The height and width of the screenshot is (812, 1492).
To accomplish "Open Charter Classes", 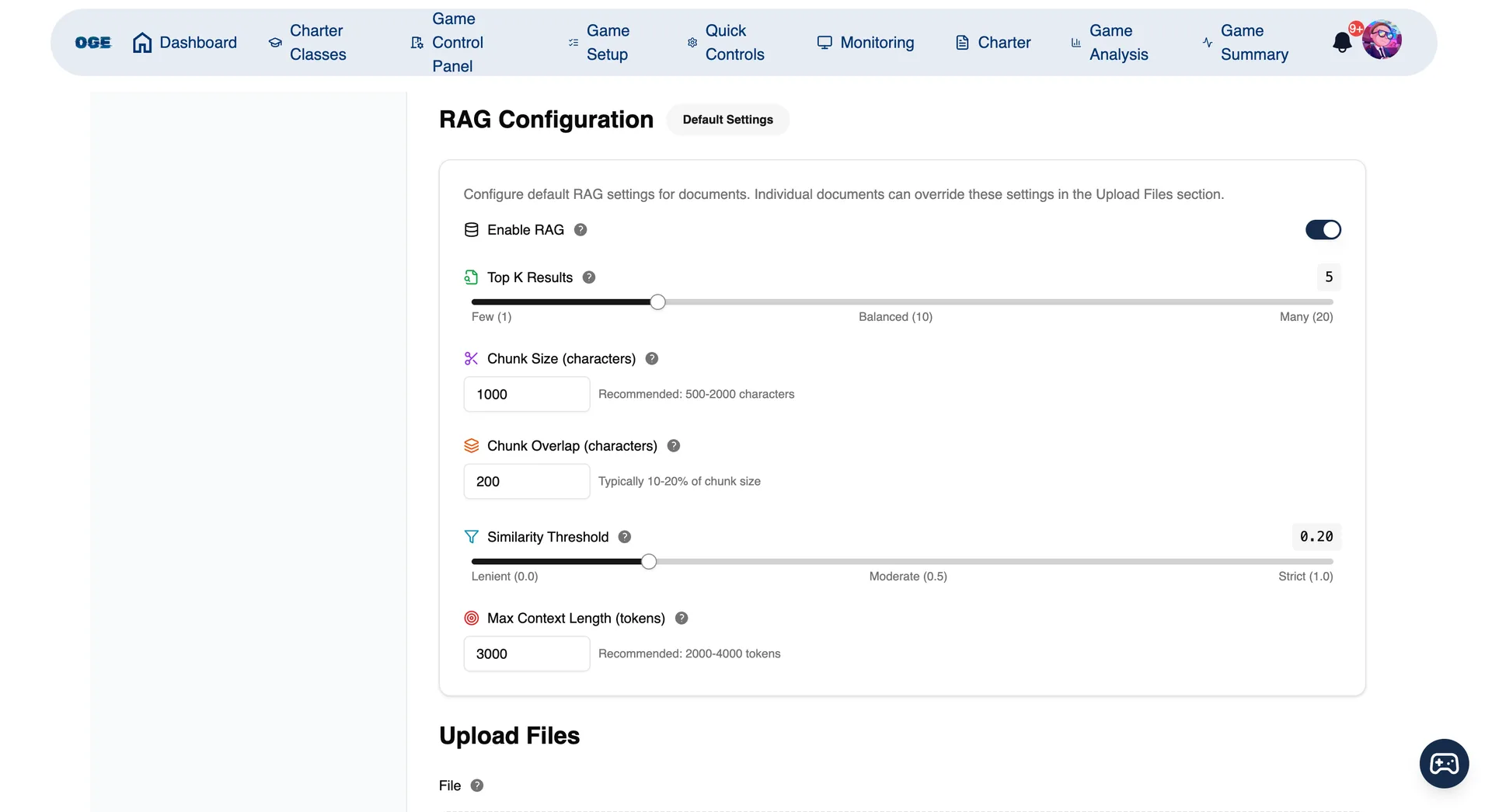I will 307,43.
